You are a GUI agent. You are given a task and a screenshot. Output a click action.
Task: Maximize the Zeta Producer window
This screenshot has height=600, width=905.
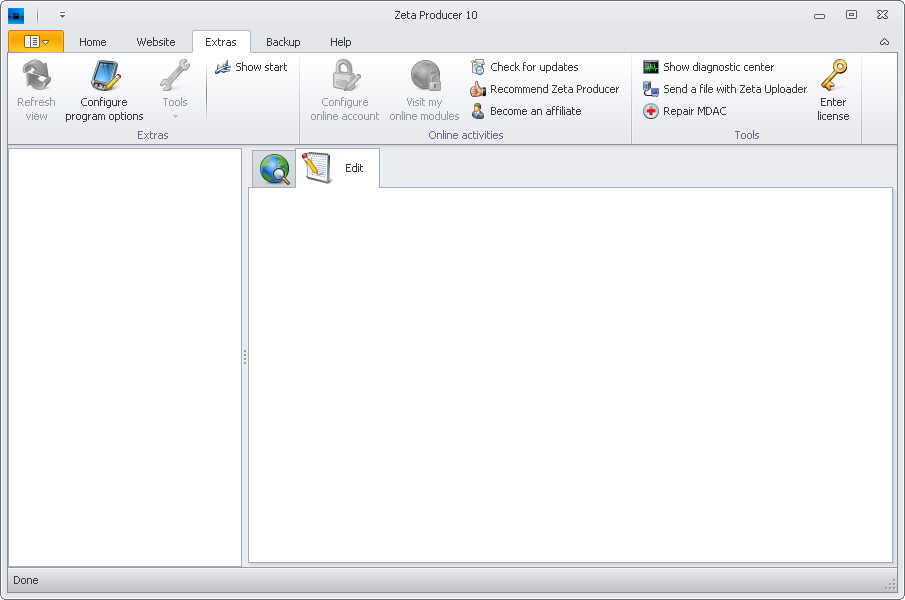[x=851, y=15]
